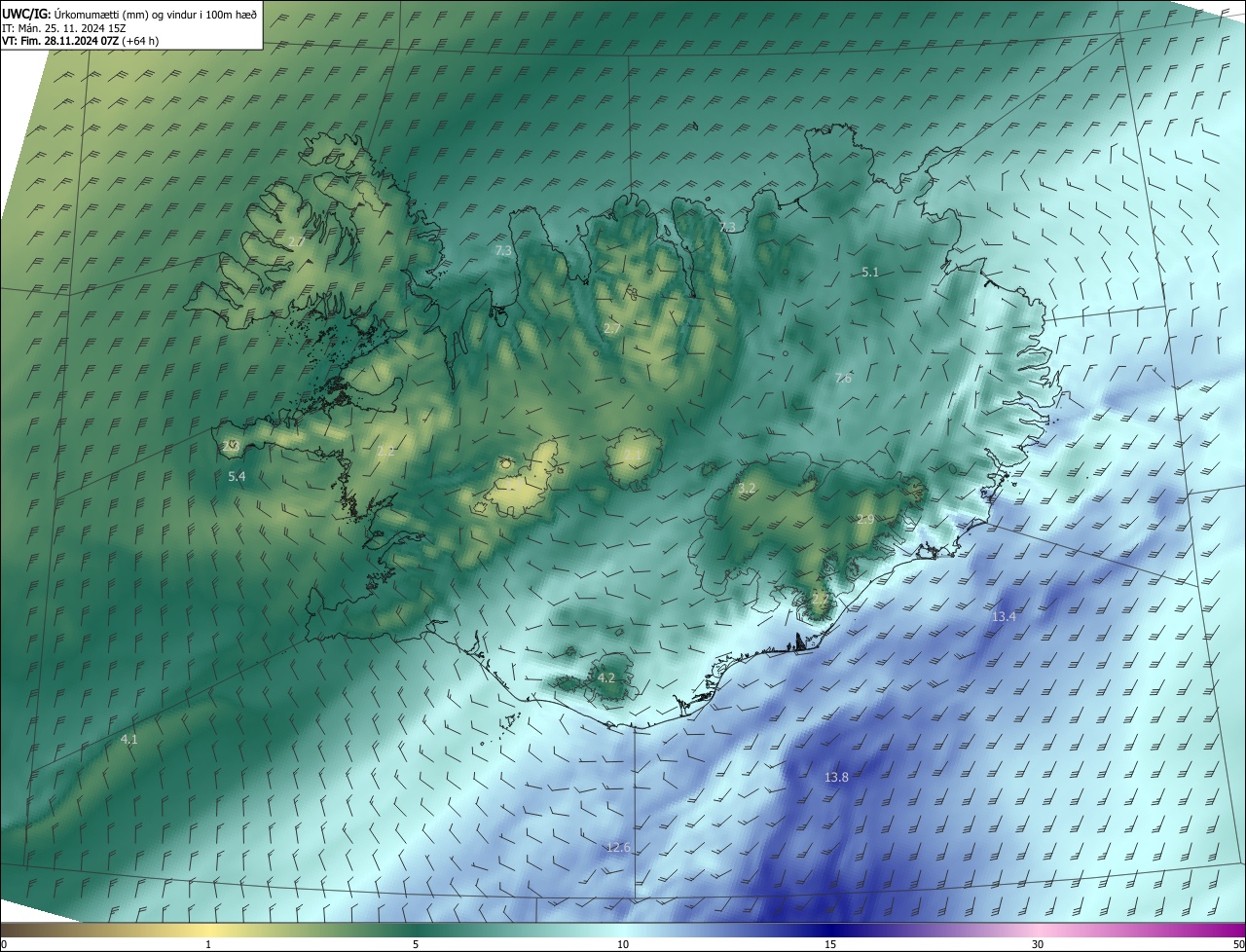Select the 12.6 precipitation label

click(x=618, y=848)
